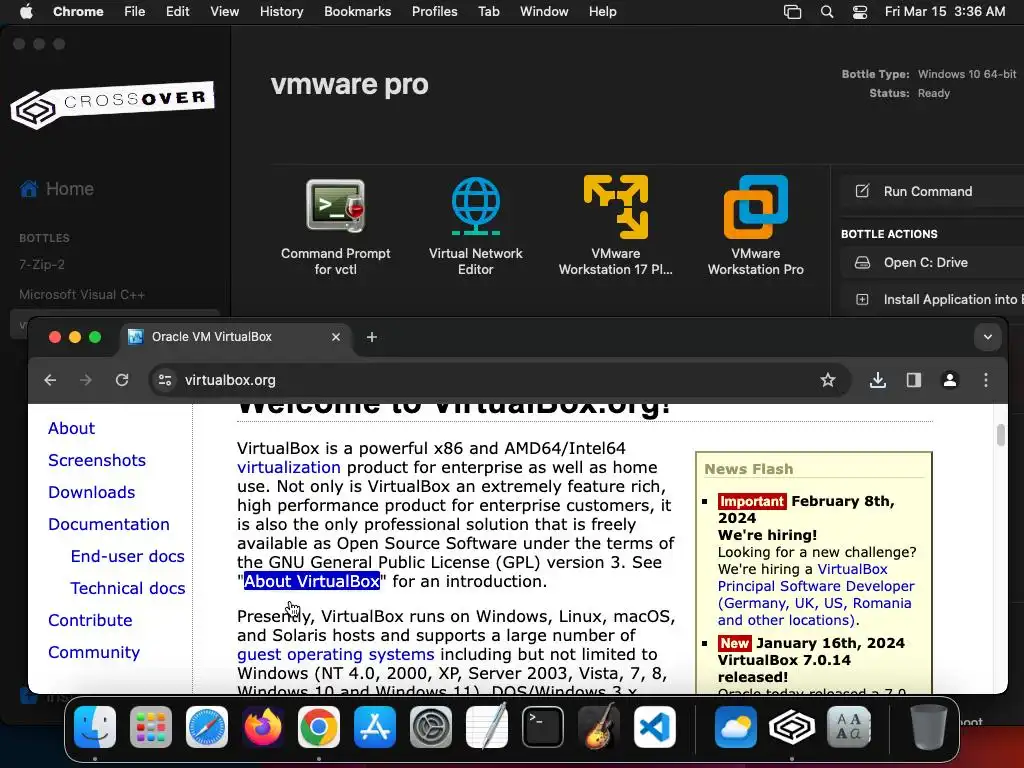Screen dimensions: 1024x768
Task: Open End-user docs link
Action: pos(127,556)
